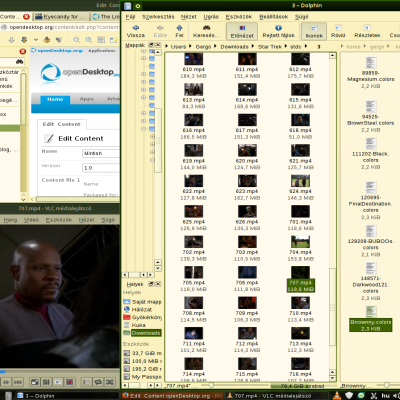Image resolution: width=400 pixels, height=400 pixels.
Task: Seek on VLC playback position bar
Action: [x=60, y=372]
